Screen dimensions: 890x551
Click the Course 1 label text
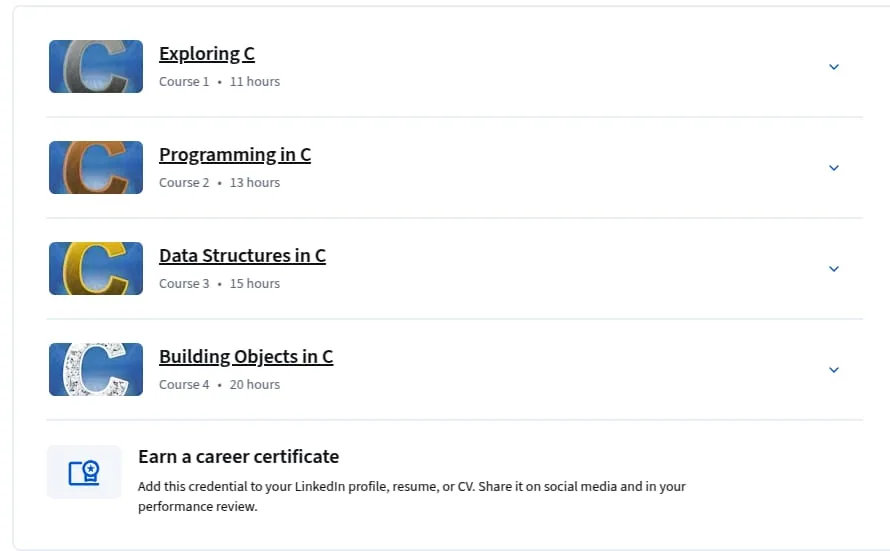(x=184, y=82)
